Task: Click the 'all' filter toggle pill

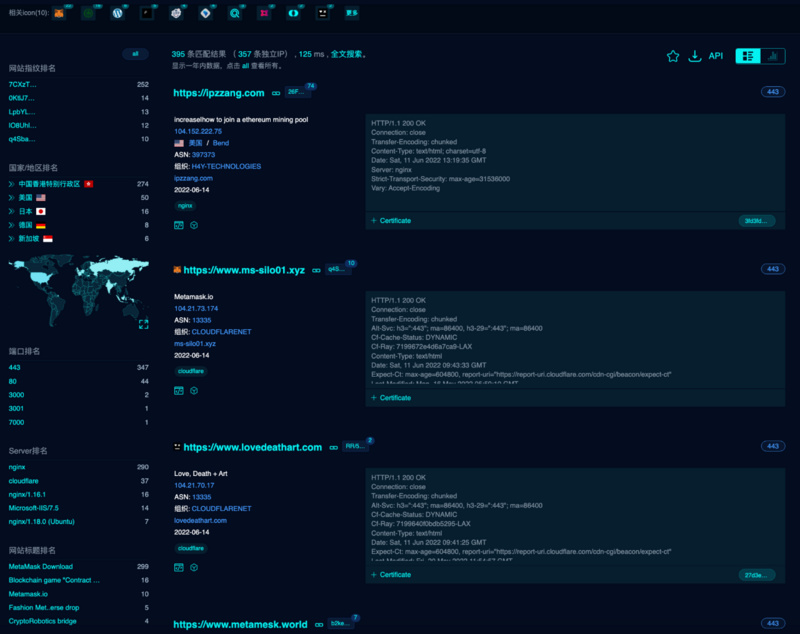Action: point(134,53)
